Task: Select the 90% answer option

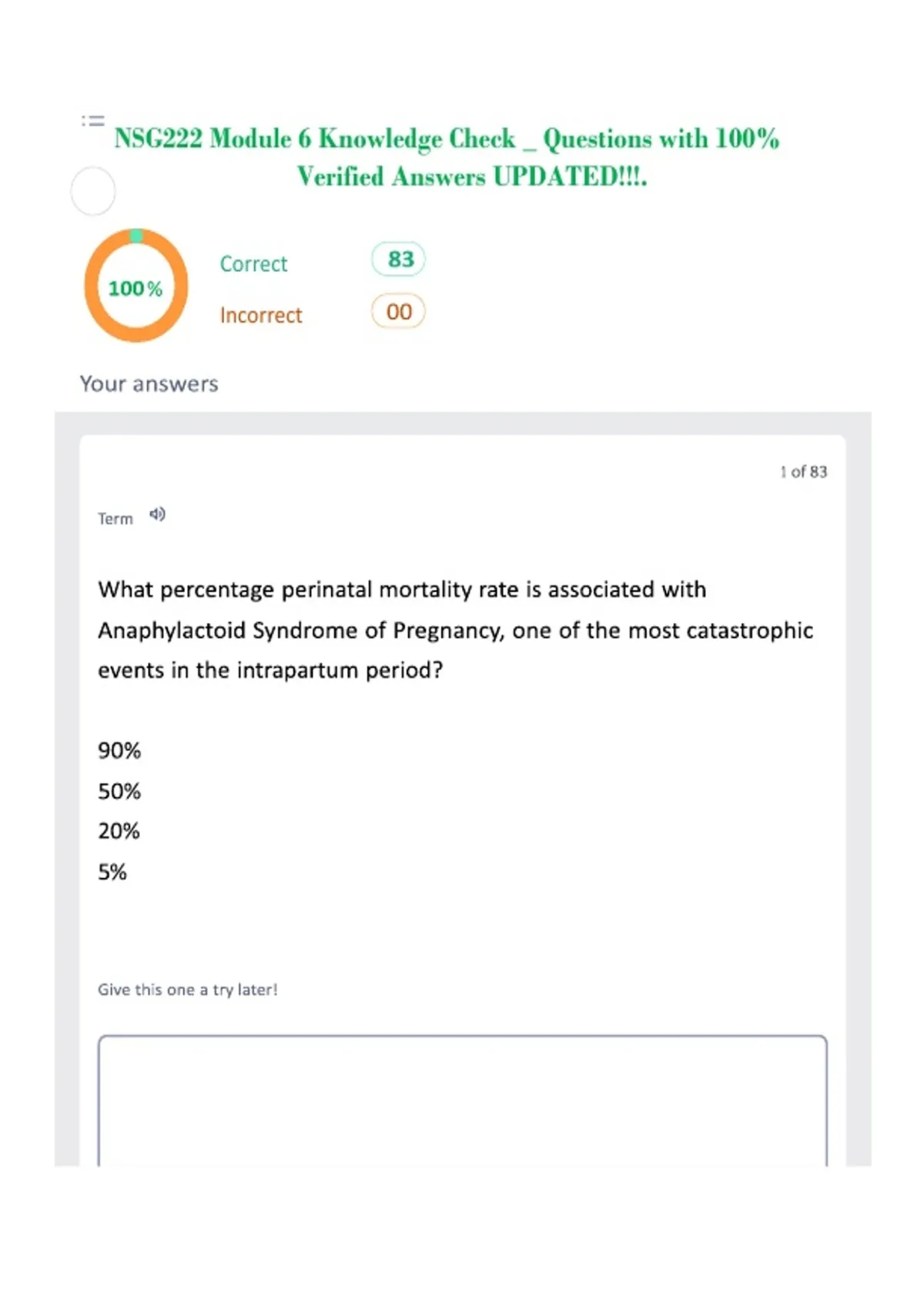Action: 119,751
